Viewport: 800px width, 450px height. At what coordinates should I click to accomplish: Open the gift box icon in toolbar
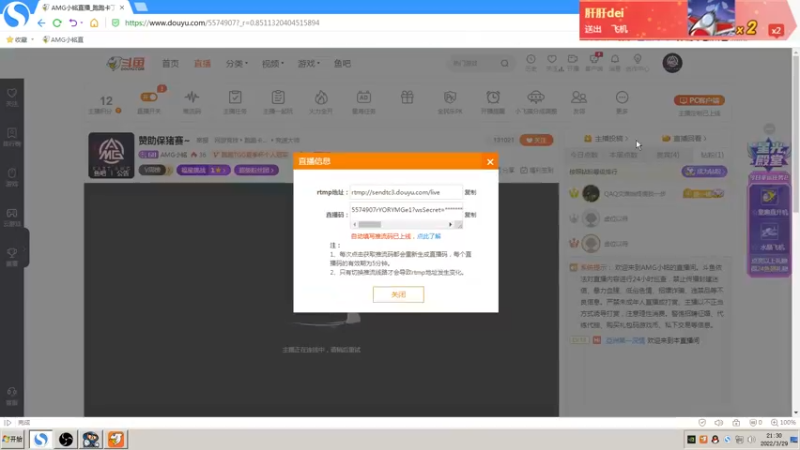[x=407, y=97]
